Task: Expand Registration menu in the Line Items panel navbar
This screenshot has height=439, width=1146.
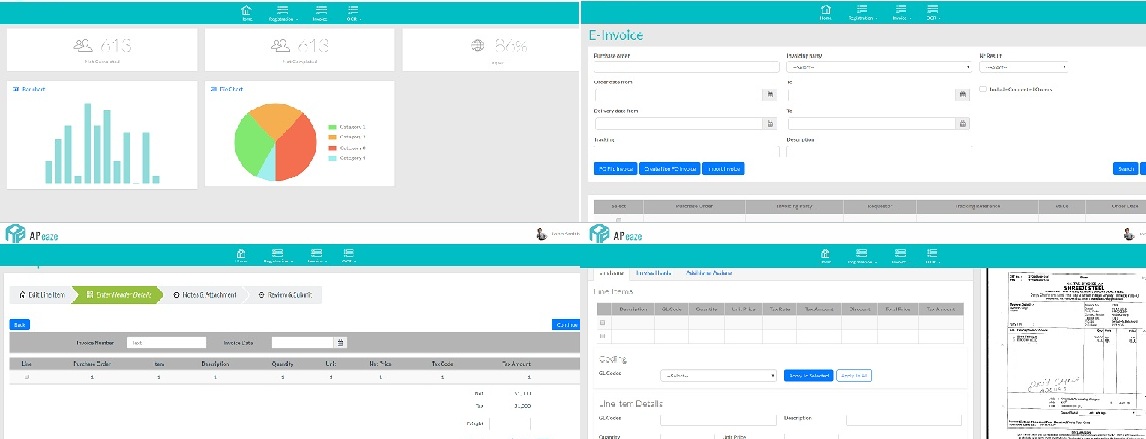Action: pyautogui.click(x=862, y=256)
